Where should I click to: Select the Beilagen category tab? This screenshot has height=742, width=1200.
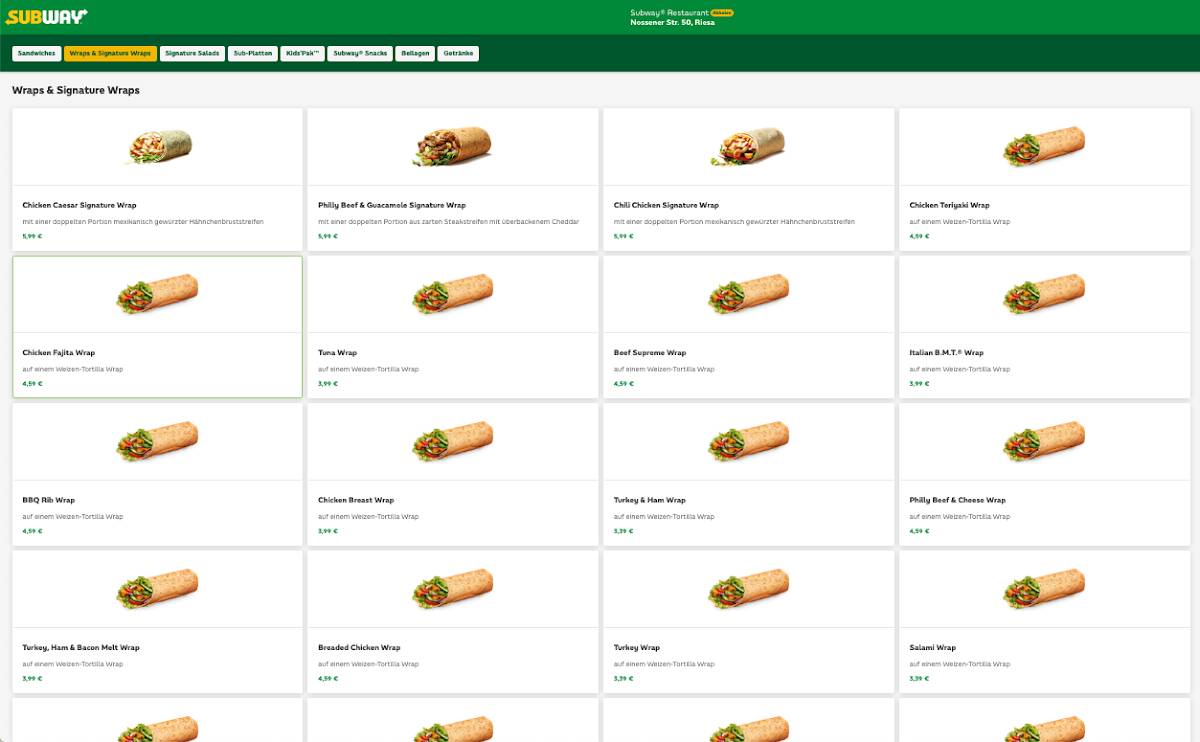pos(415,53)
